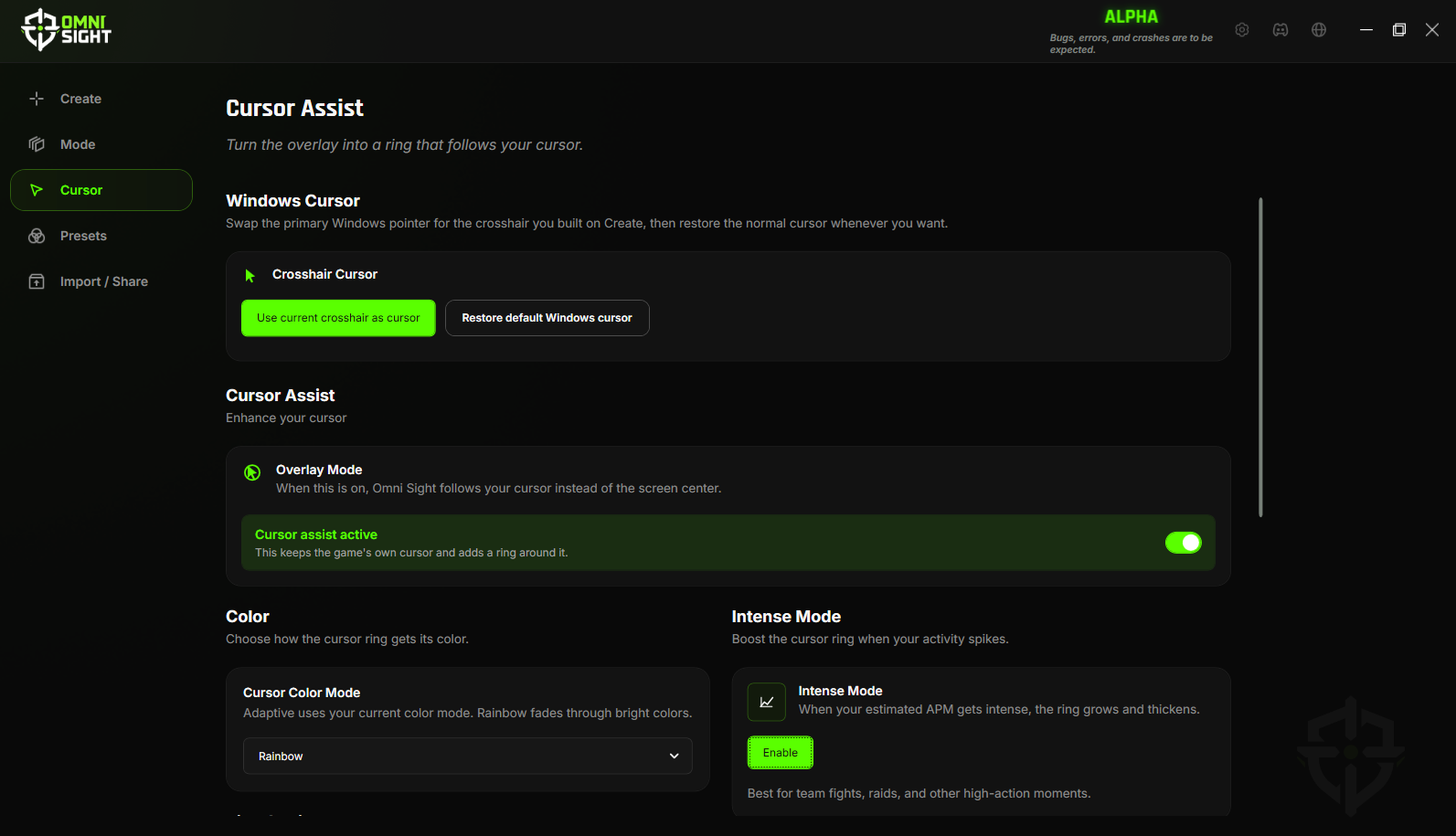Click the ALPHA label
The height and width of the screenshot is (836, 1456).
pyautogui.click(x=1131, y=16)
